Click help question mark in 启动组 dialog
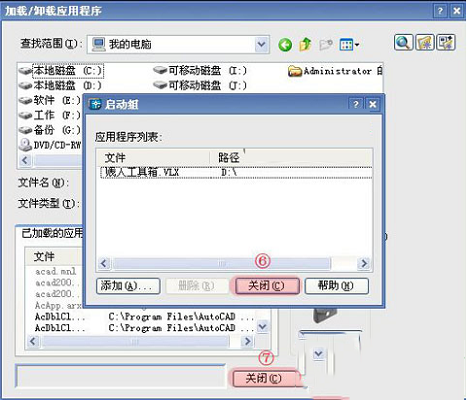 click(x=356, y=104)
